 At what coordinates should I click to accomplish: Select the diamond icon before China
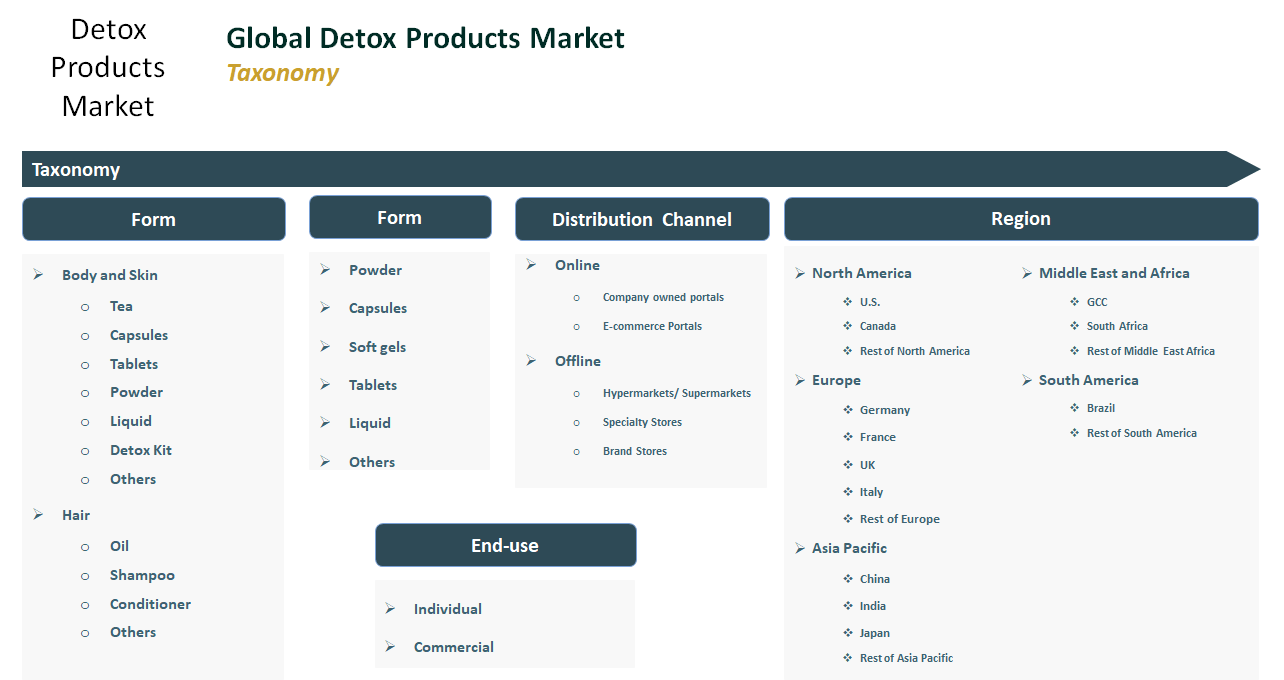coord(847,578)
